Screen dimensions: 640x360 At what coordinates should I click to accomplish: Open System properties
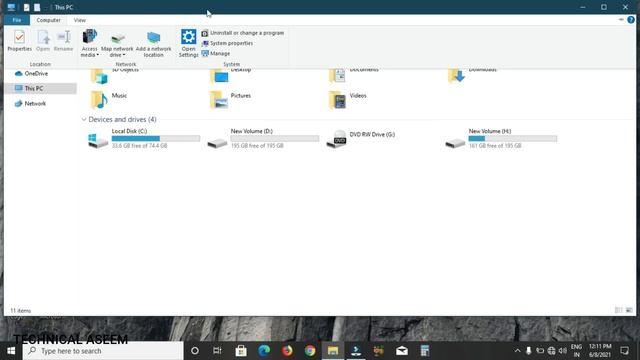[x=227, y=43]
